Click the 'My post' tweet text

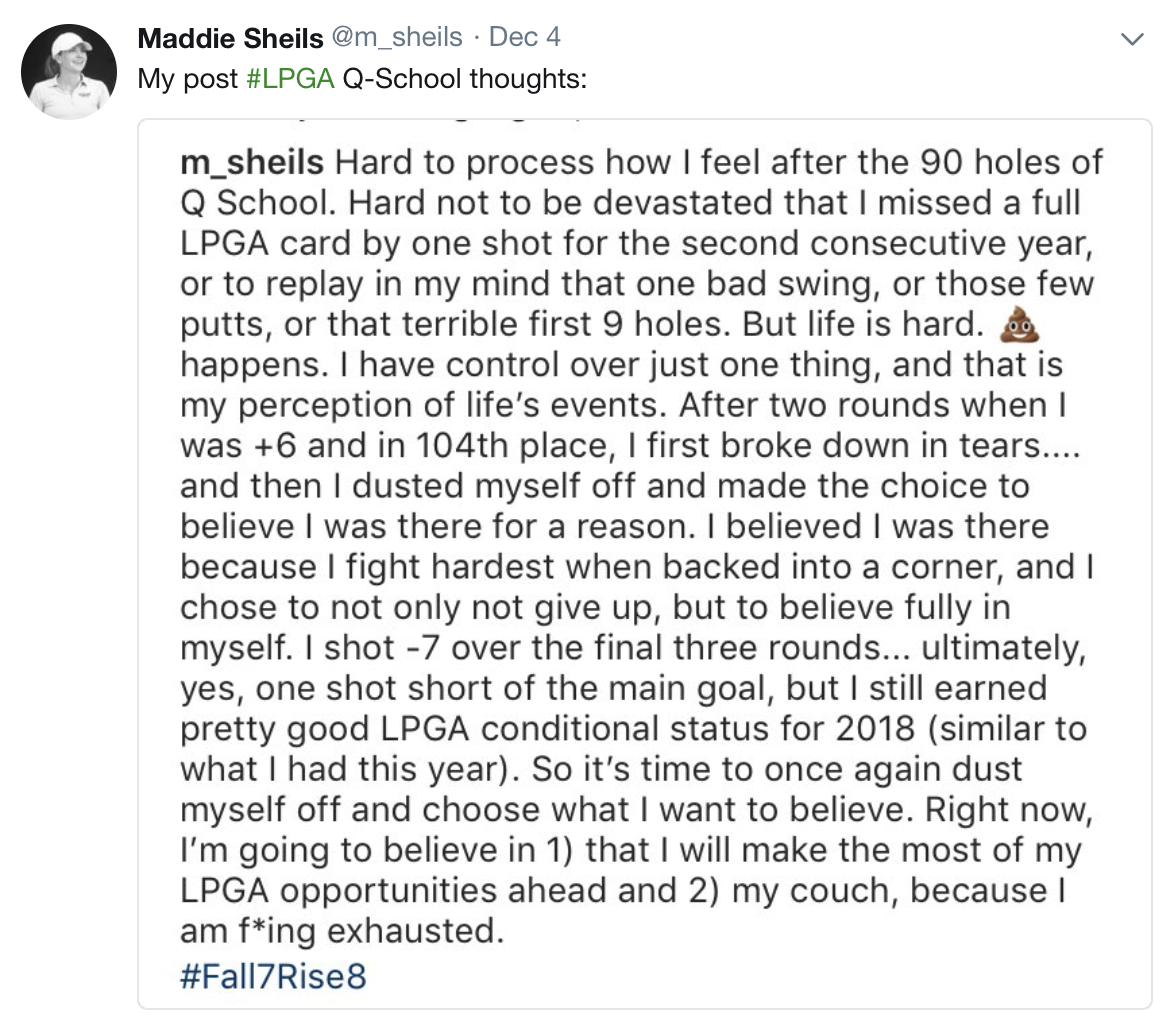(187, 79)
